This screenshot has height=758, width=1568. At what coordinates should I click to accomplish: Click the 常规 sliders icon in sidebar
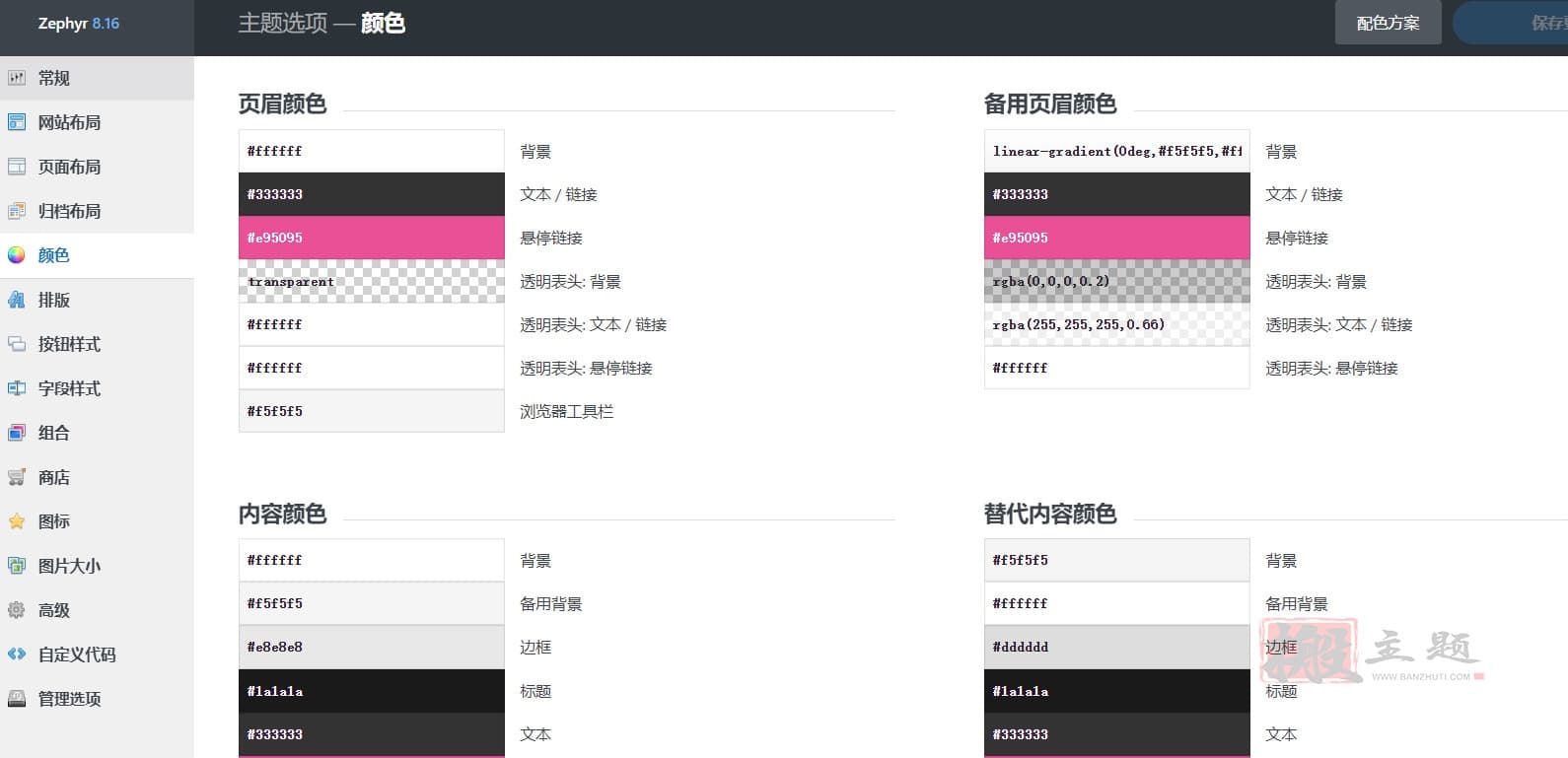(x=17, y=78)
